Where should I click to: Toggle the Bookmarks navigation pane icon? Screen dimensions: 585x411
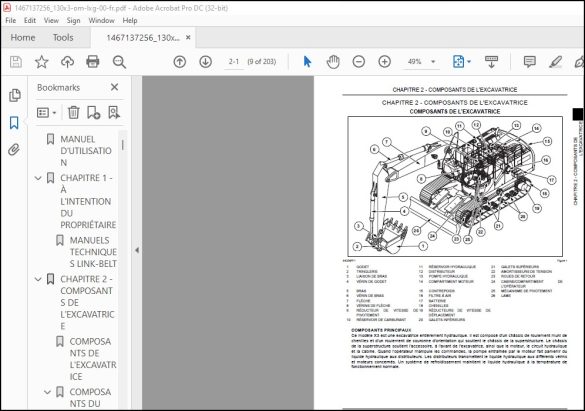pyautogui.click(x=14, y=122)
